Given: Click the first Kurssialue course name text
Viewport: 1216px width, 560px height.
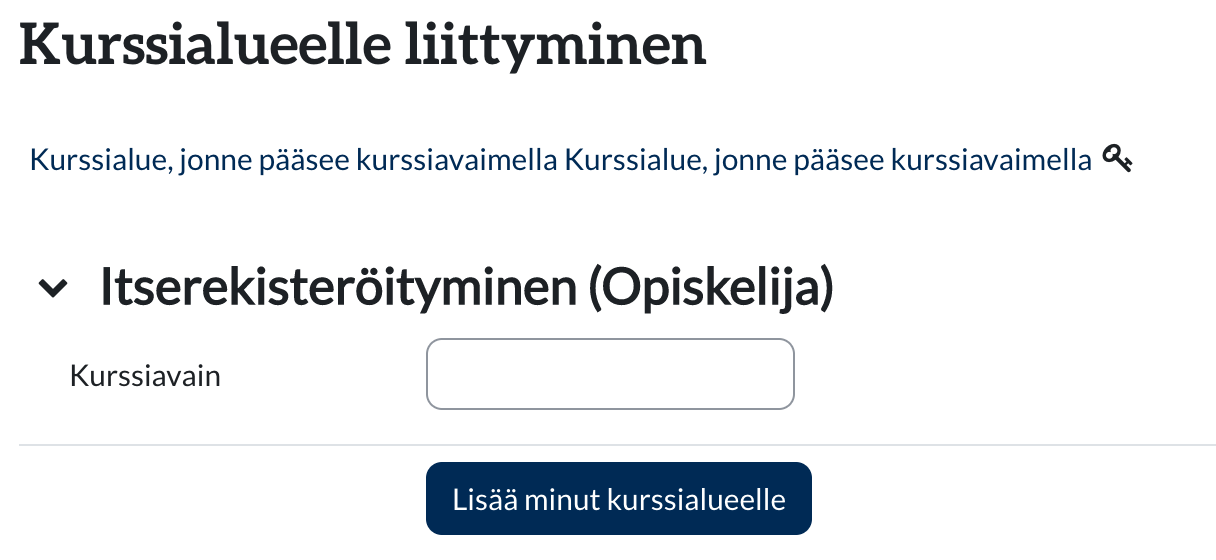Looking at the screenshot, I should (295, 159).
